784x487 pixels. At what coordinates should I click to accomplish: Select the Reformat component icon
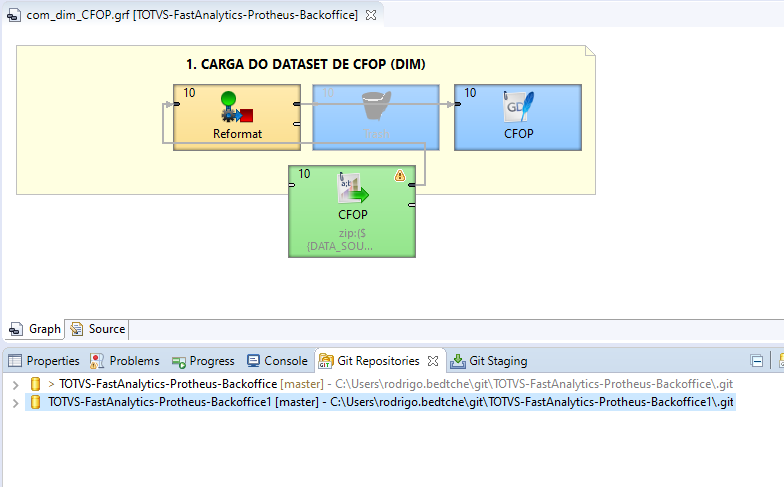pyautogui.click(x=237, y=107)
